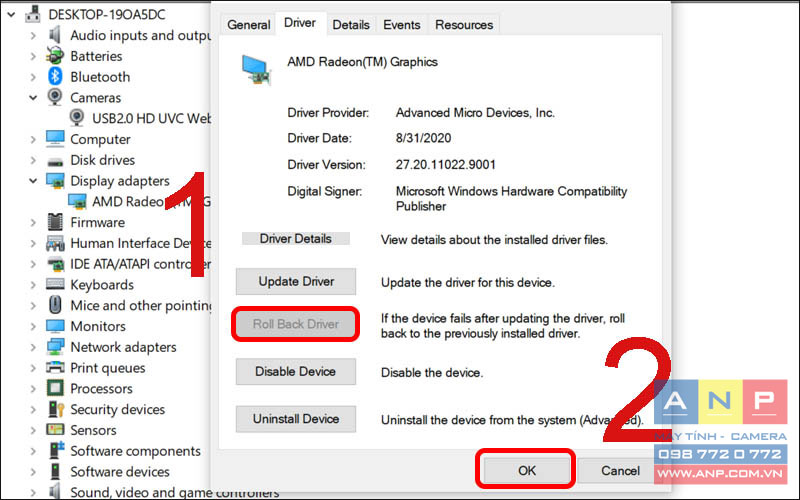Click the Mice and other pointing devices icon

click(x=55, y=305)
